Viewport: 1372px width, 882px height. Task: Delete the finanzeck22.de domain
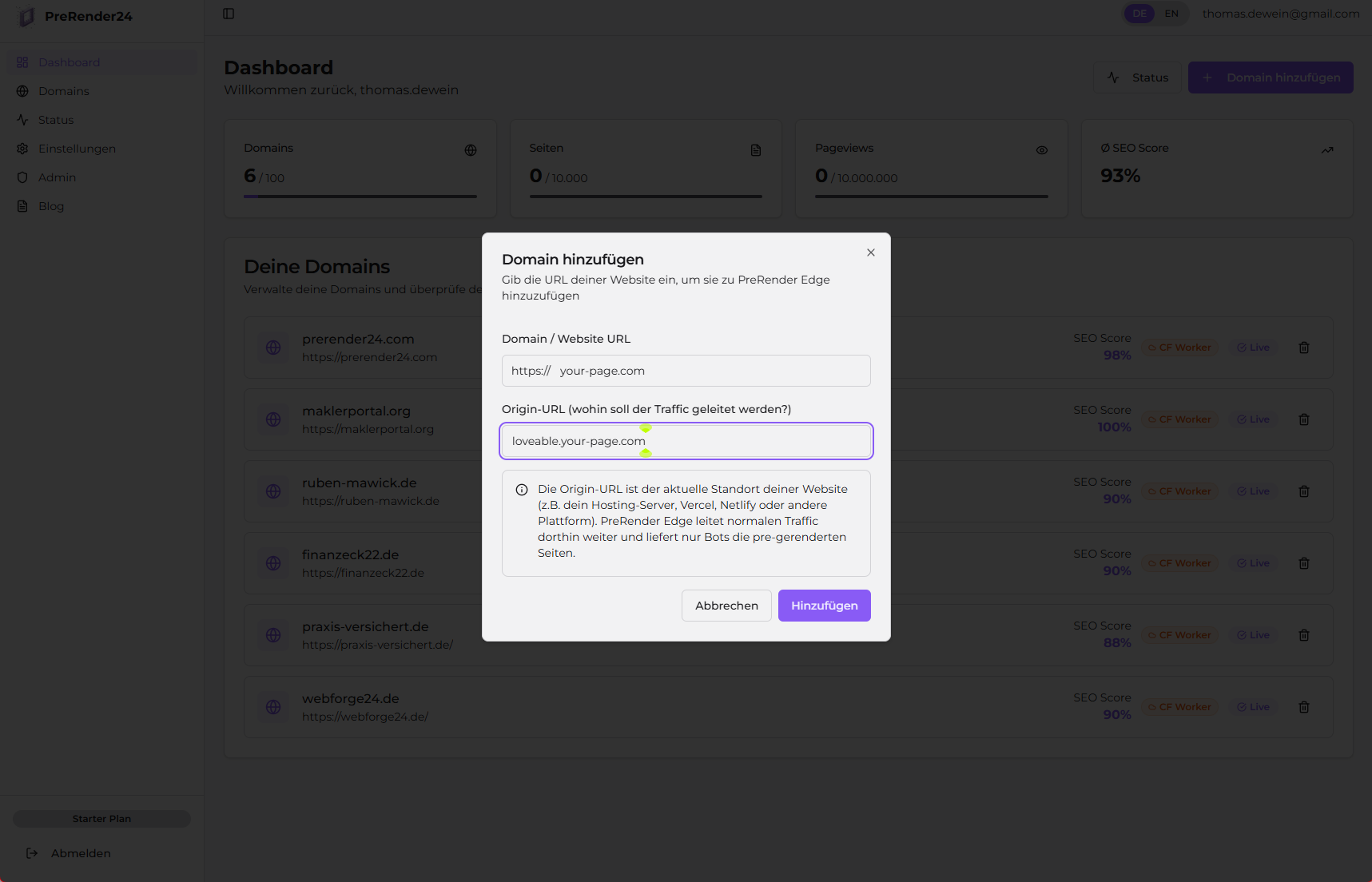click(x=1304, y=563)
